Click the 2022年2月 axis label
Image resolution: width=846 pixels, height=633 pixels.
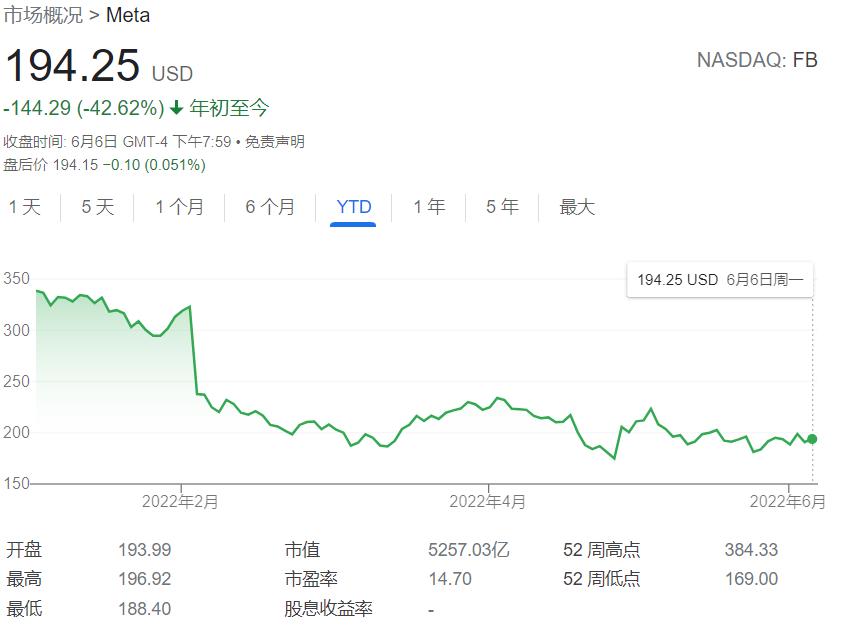click(181, 502)
